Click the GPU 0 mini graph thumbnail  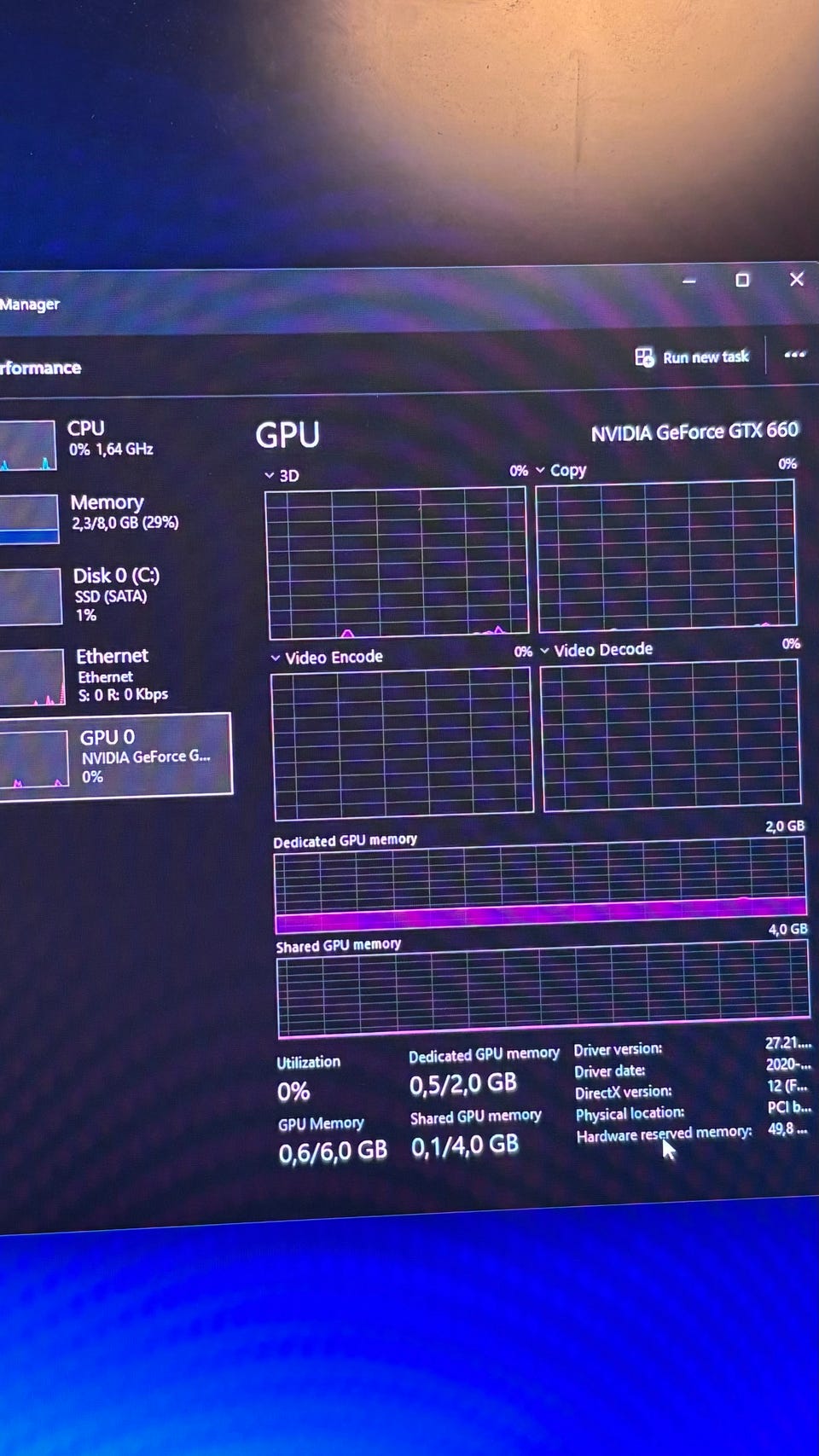[33, 759]
